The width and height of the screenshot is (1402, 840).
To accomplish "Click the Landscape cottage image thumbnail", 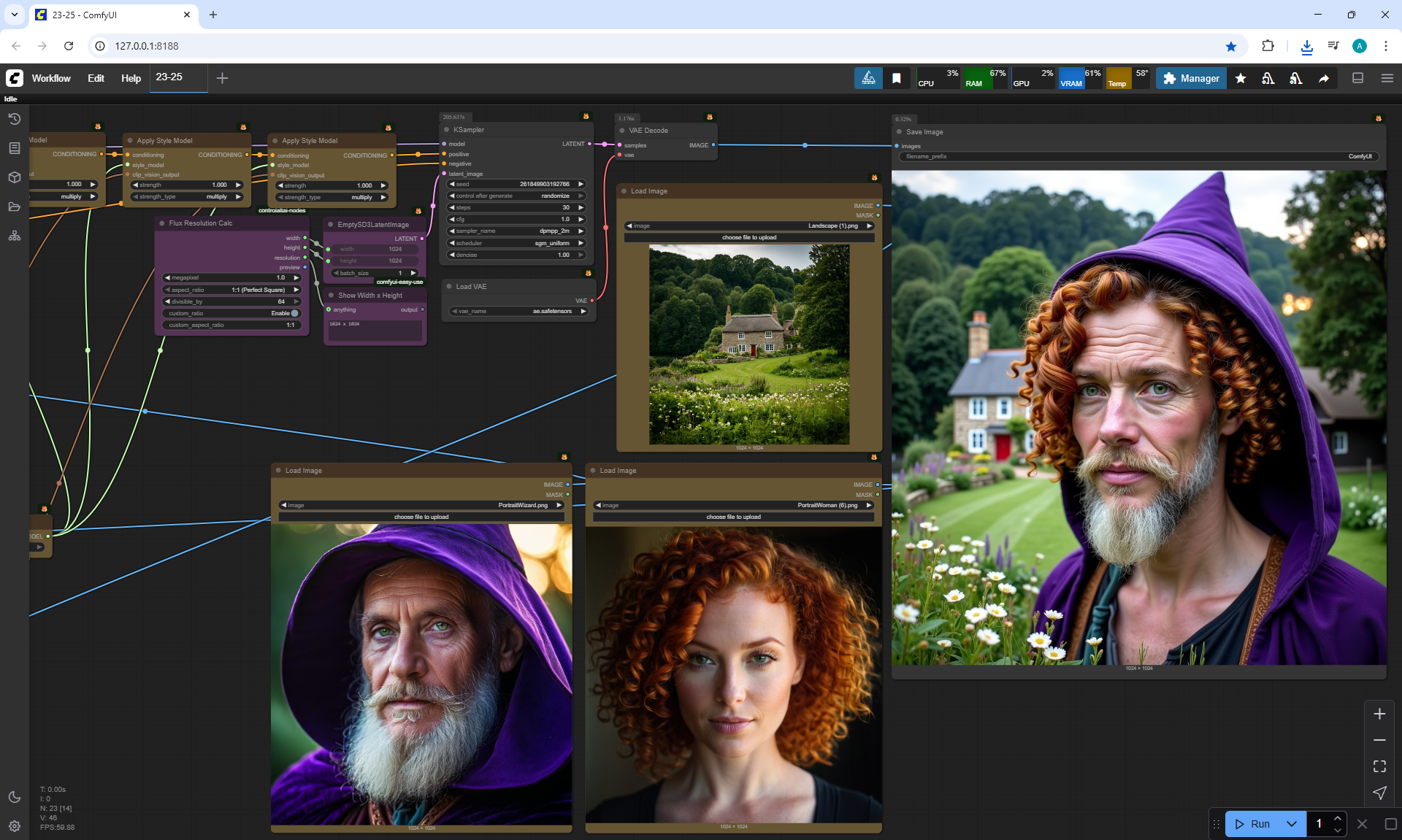I will pos(749,344).
